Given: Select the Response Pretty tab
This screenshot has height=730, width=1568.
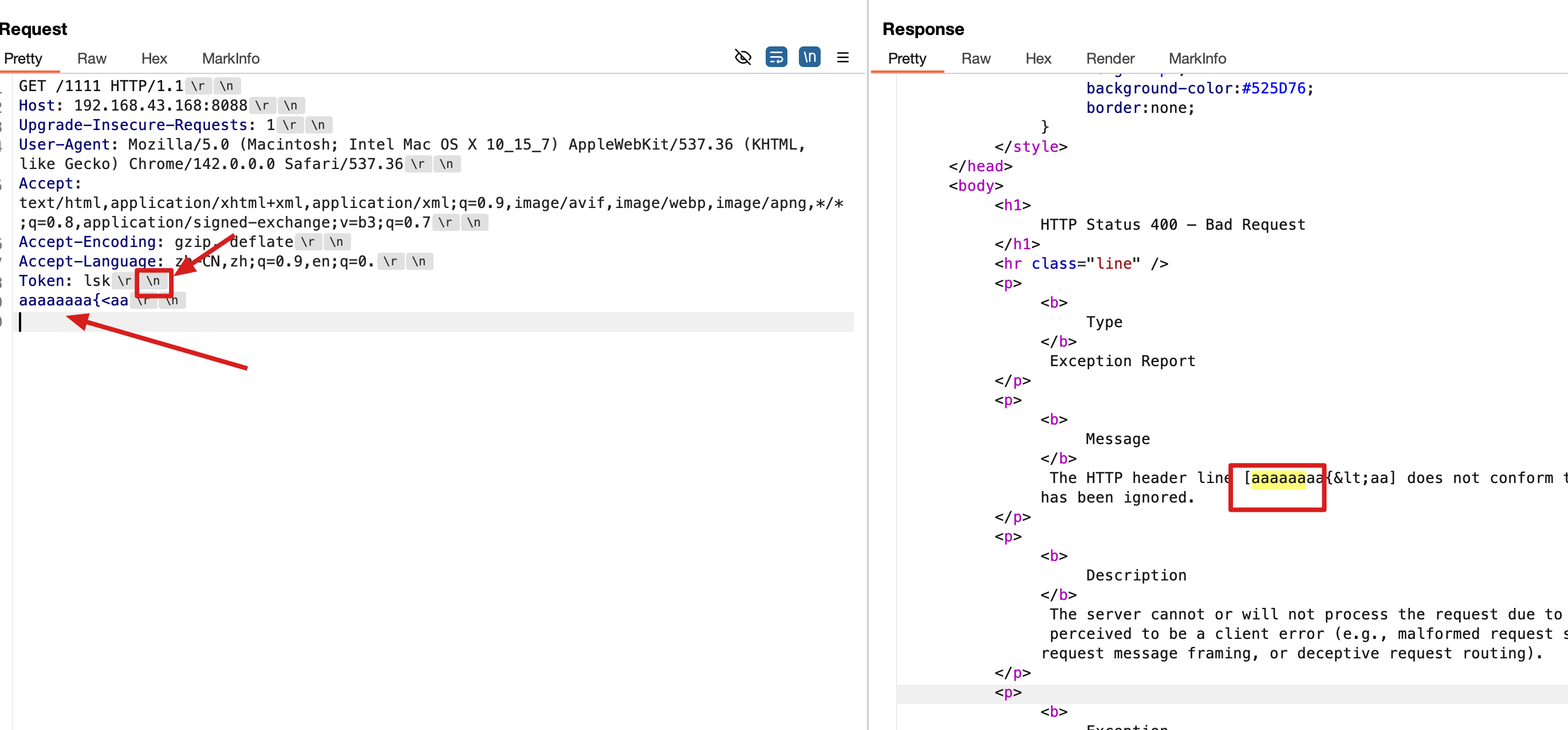Looking at the screenshot, I should 907,58.
